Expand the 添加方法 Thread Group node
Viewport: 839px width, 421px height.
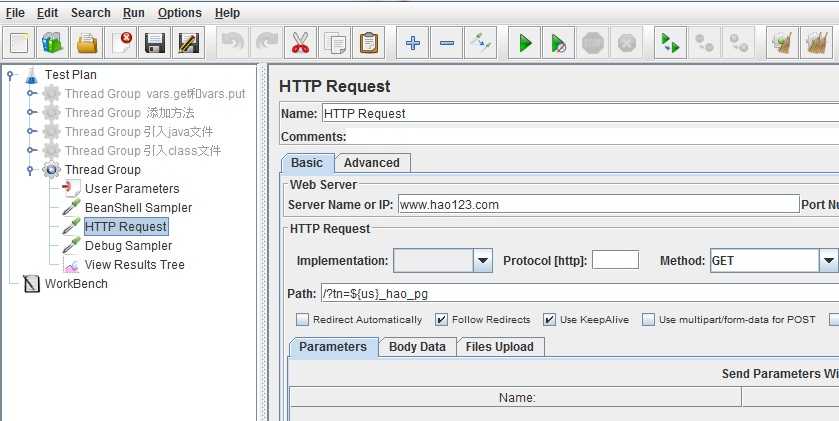[x=32, y=113]
